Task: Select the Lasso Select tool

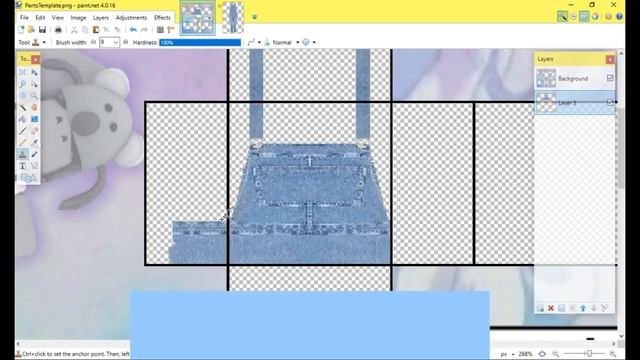Action: [x=22, y=84]
